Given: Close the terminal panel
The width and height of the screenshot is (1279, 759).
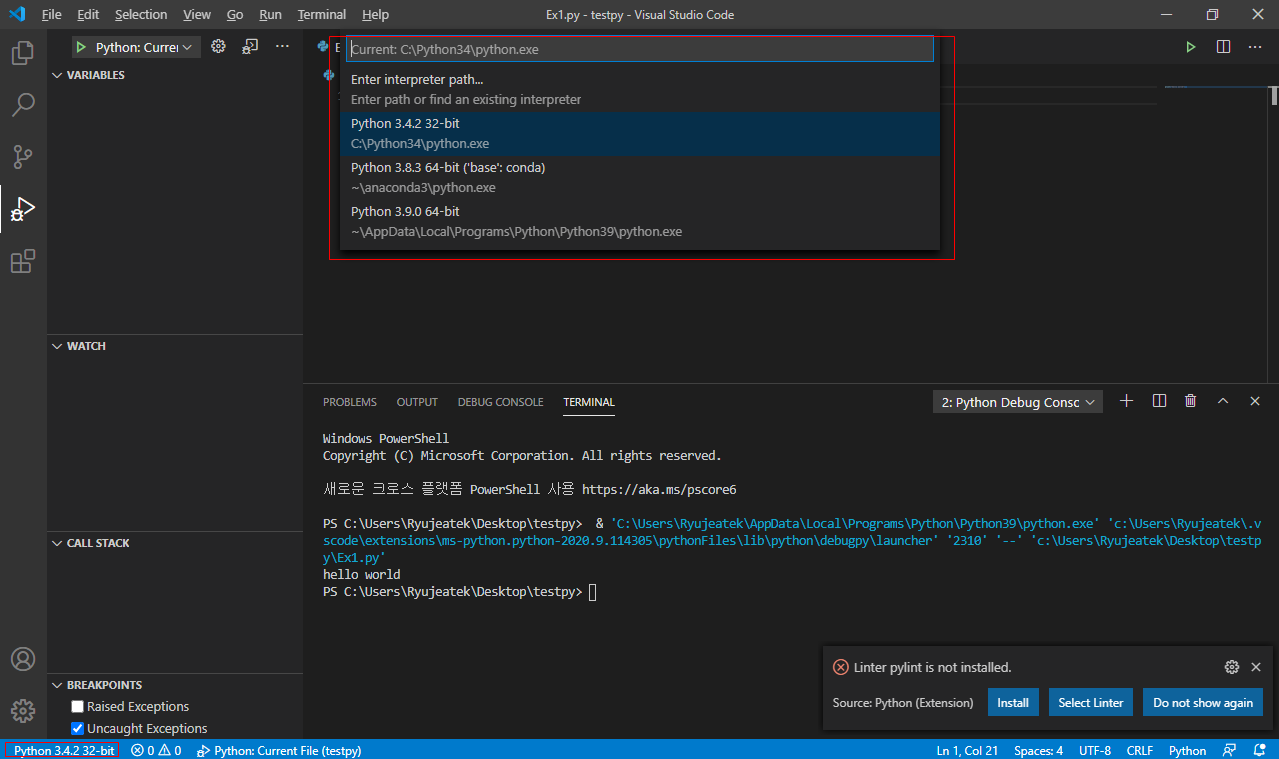Looking at the screenshot, I should click(1255, 401).
